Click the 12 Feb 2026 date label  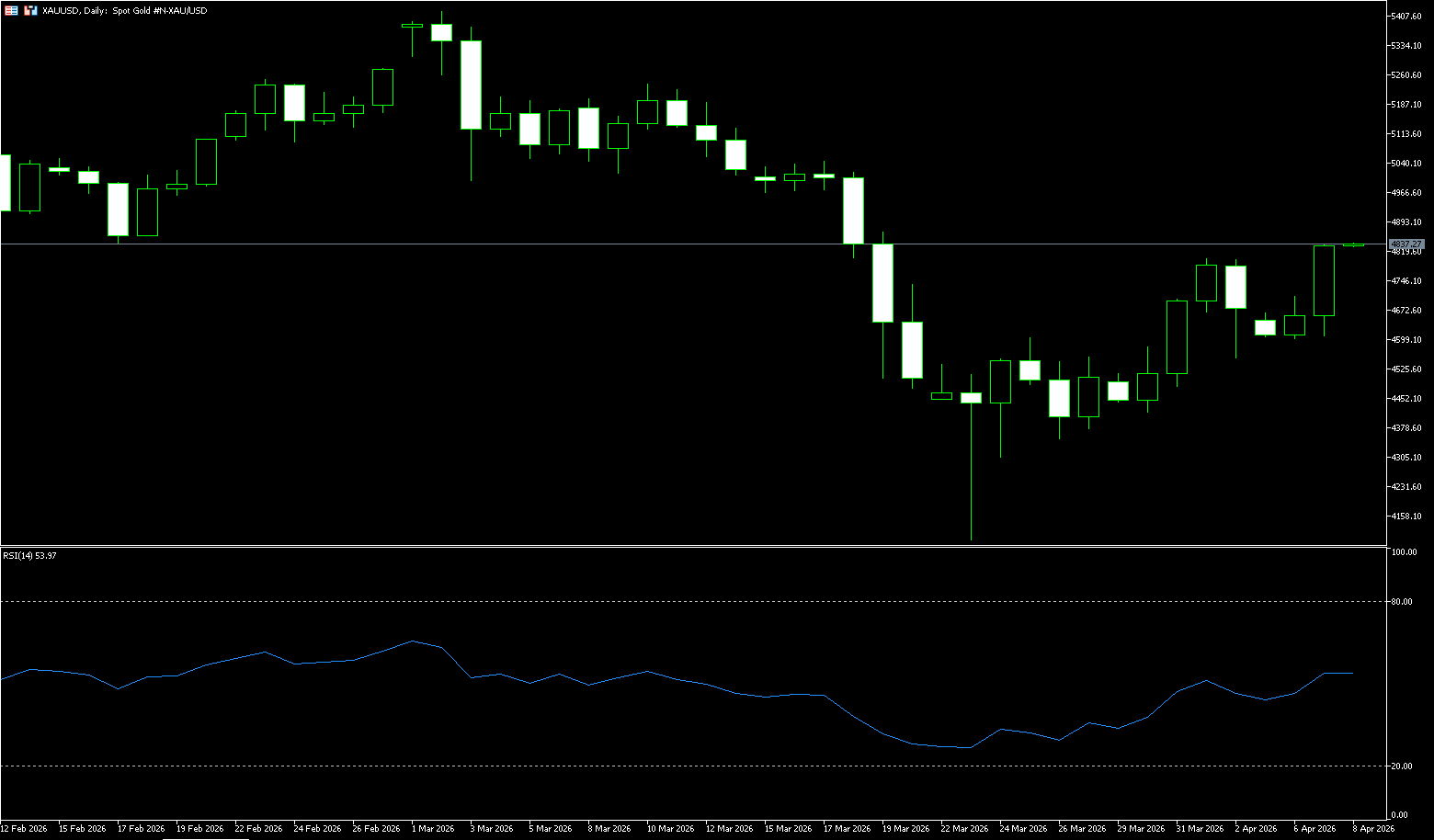point(24,829)
